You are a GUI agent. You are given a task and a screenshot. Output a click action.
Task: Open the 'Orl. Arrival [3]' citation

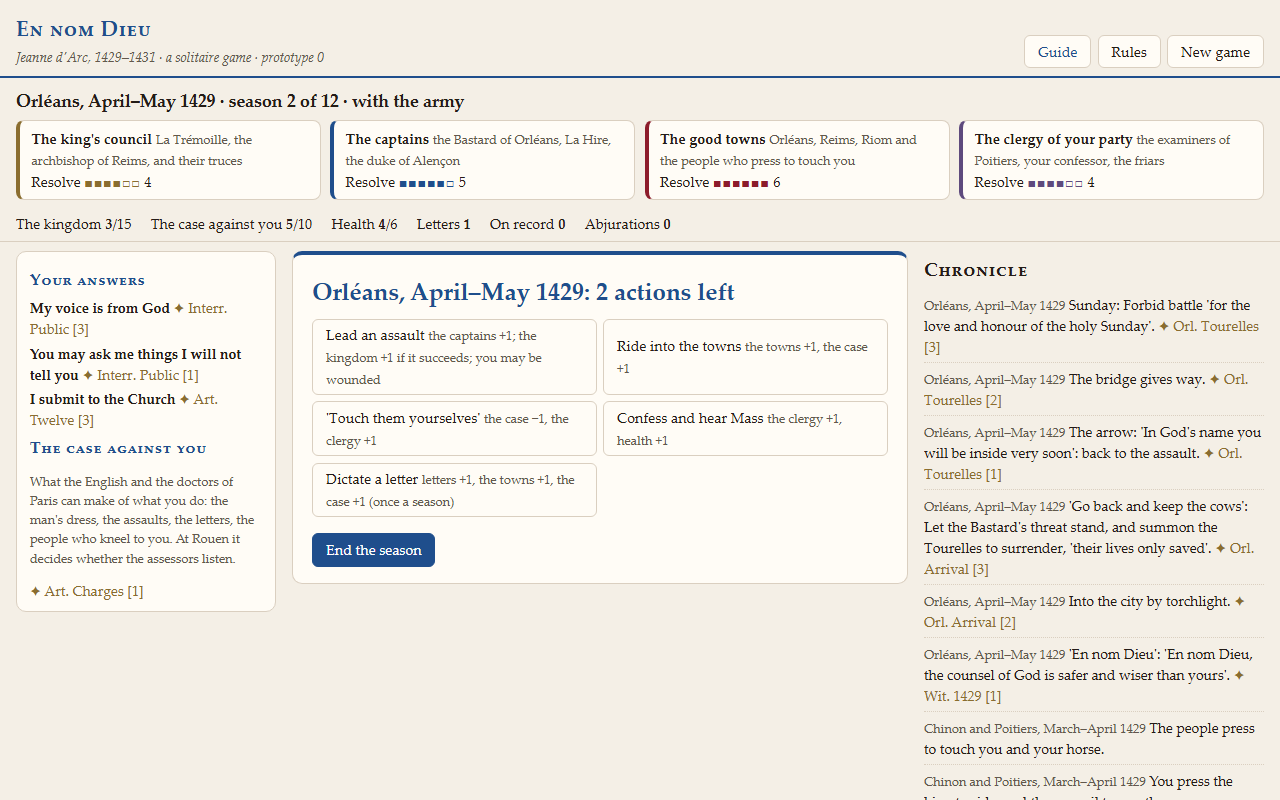click(1089, 559)
